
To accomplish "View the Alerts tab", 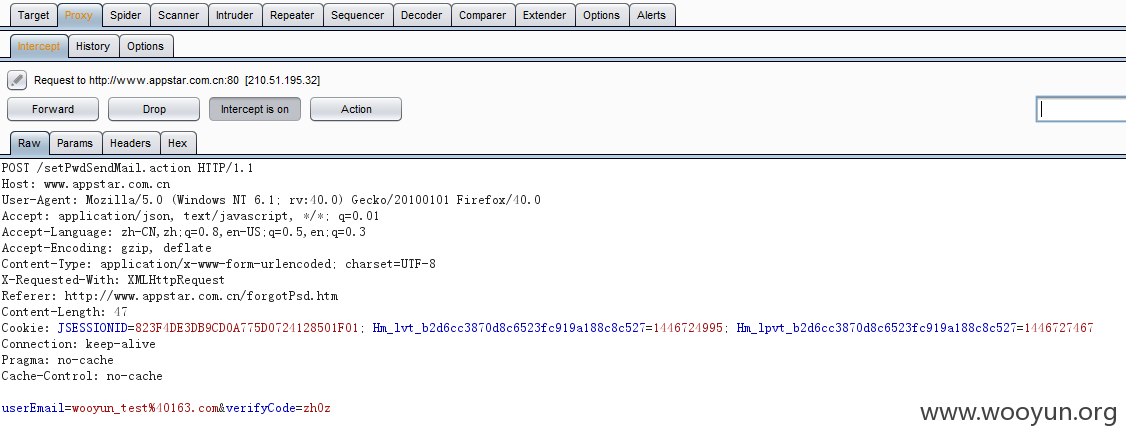I will coord(651,15).
